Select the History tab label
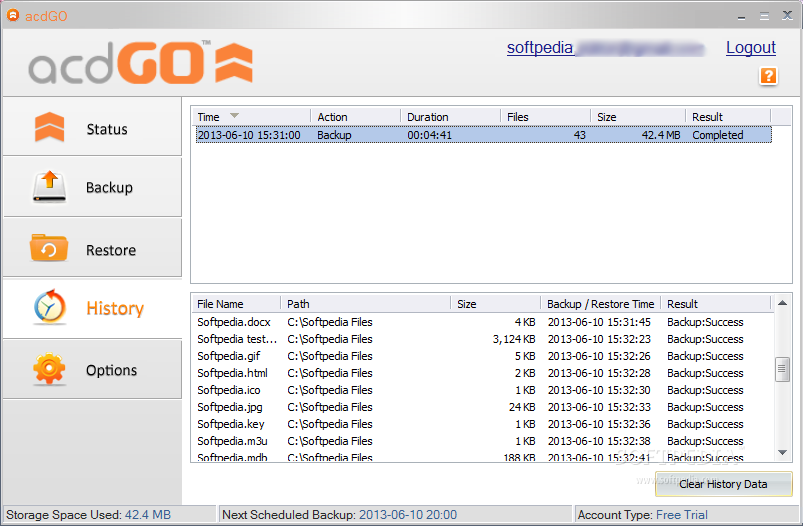The height and width of the screenshot is (526, 803). point(115,308)
